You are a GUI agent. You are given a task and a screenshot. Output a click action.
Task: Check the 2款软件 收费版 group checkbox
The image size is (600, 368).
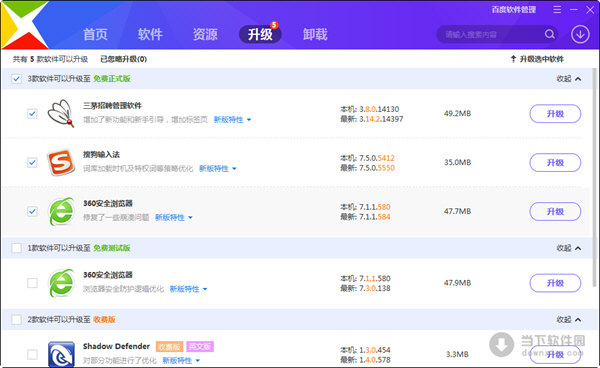[x=16, y=319]
